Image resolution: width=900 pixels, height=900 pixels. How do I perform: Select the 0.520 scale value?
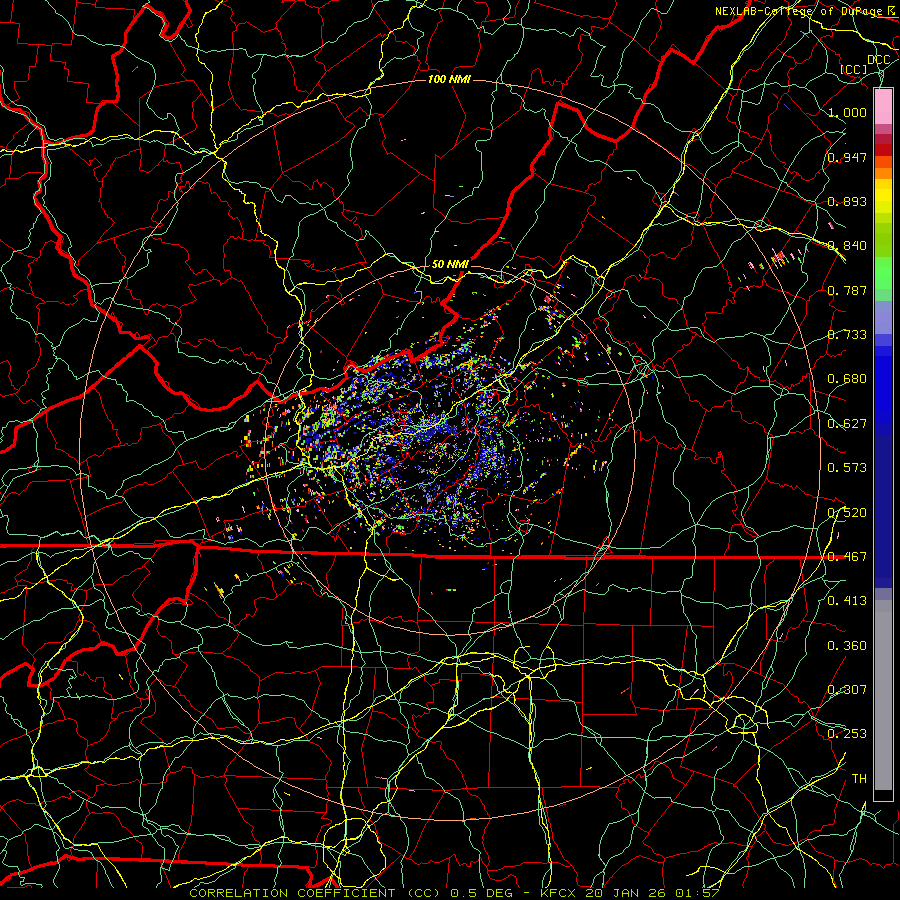pyautogui.click(x=847, y=513)
